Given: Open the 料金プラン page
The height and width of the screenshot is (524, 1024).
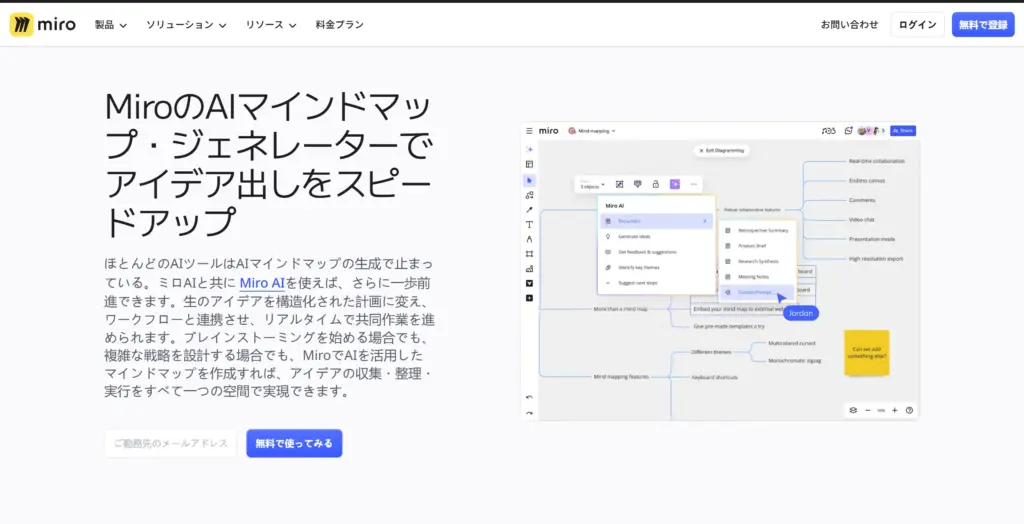Looking at the screenshot, I should tap(339, 24).
